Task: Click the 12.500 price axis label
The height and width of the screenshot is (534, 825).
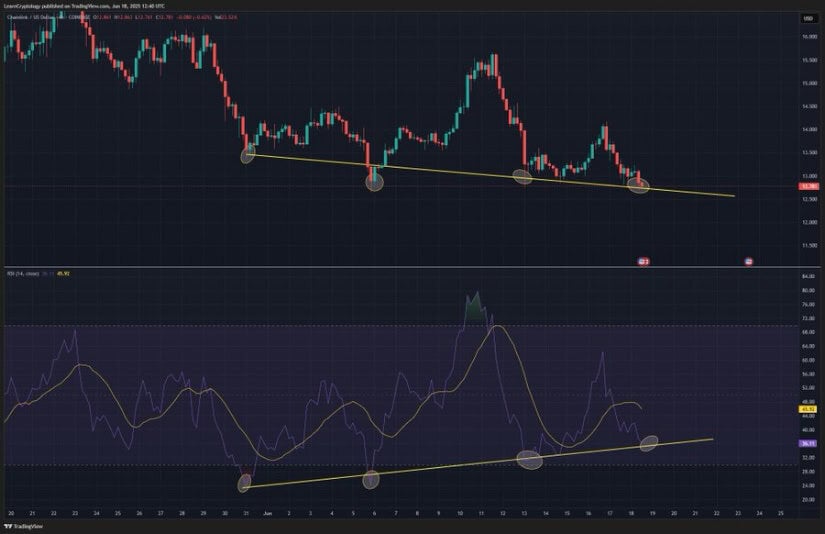Action: point(810,199)
